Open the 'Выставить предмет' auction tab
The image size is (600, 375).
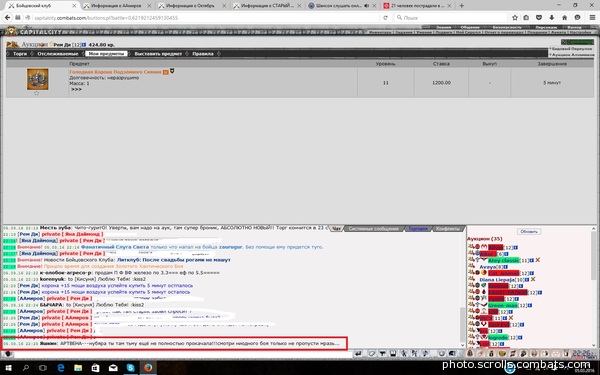[158, 54]
